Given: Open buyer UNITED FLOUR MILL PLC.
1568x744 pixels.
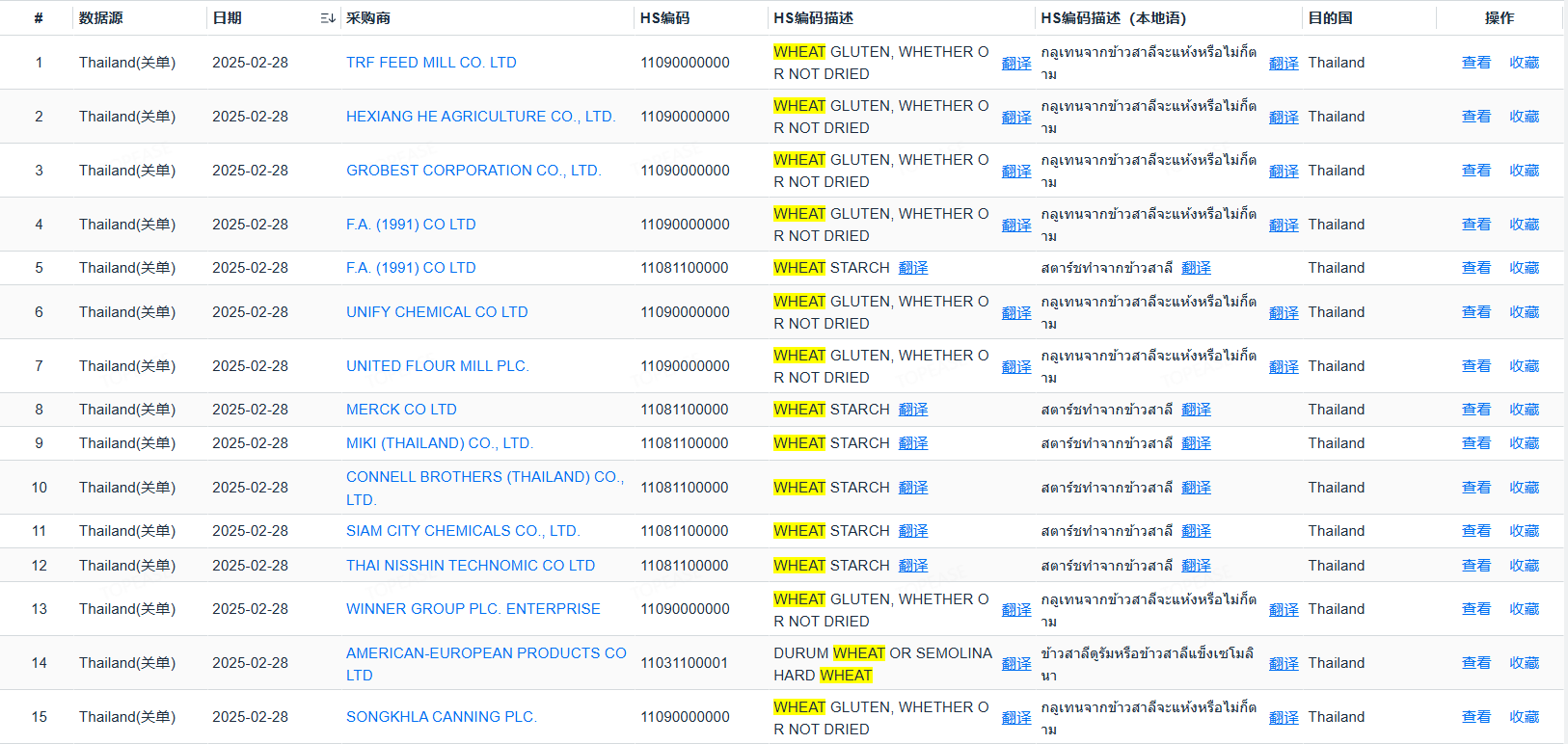Looking at the screenshot, I should pos(438,366).
